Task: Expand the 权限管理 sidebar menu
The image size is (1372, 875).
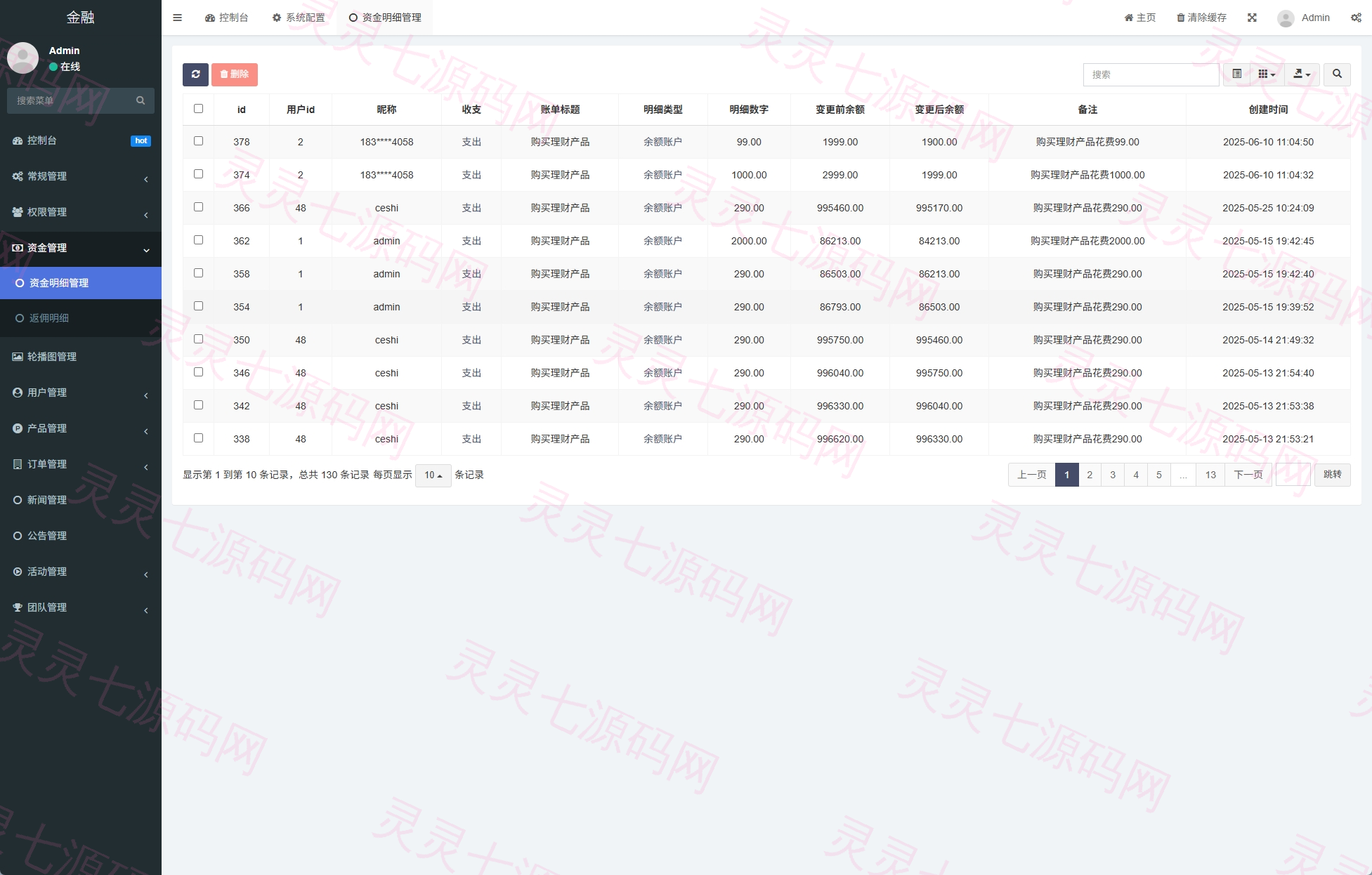Action: pyautogui.click(x=81, y=212)
